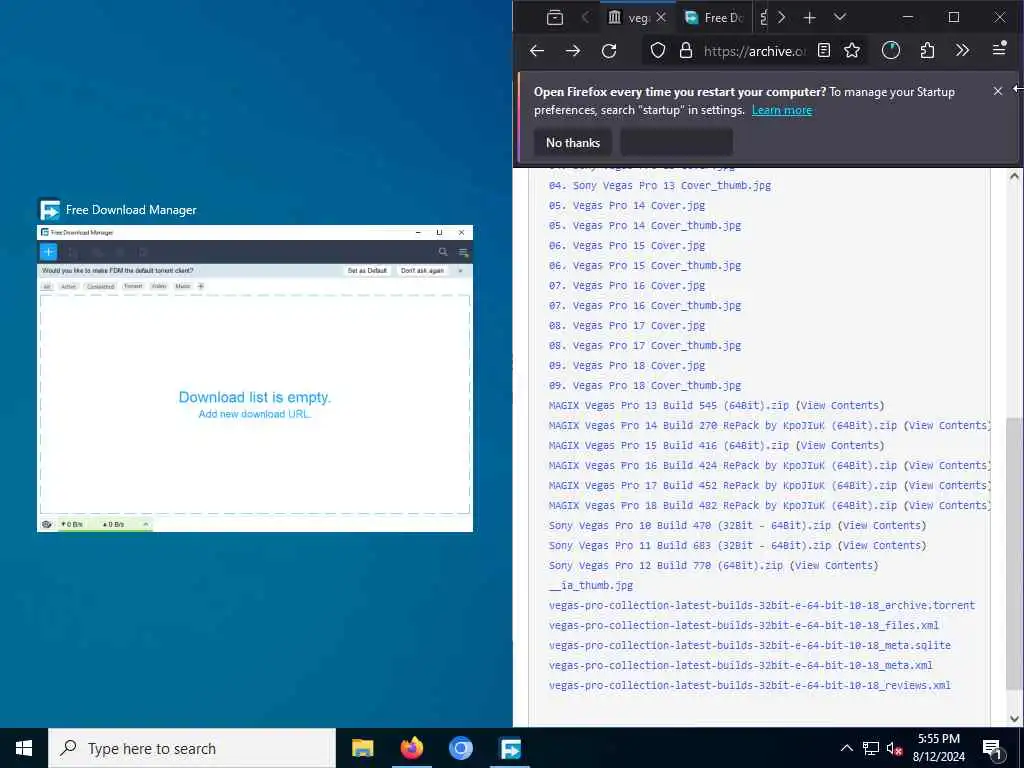The image size is (1024, 768).
Task: Download MAGIX Vegas Pro 13 Build 545 zip
Action: pos(669,406)
